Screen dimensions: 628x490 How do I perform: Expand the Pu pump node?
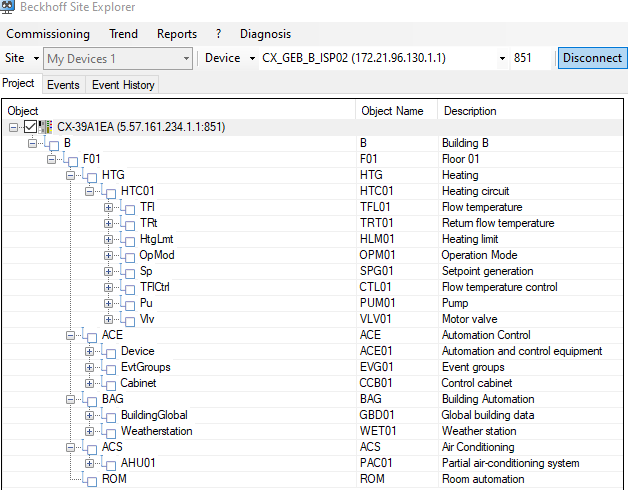point(108,304)
